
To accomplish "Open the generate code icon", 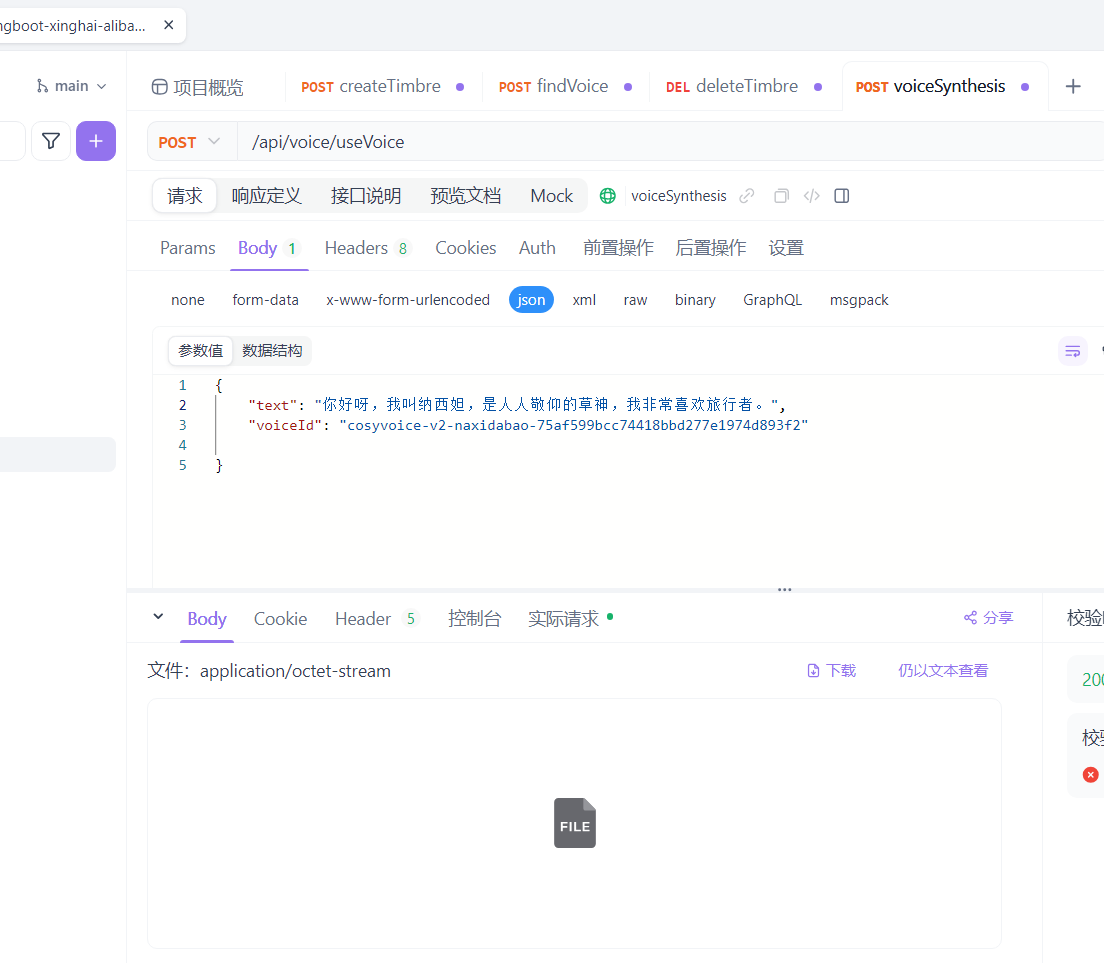I will point(811,196).
